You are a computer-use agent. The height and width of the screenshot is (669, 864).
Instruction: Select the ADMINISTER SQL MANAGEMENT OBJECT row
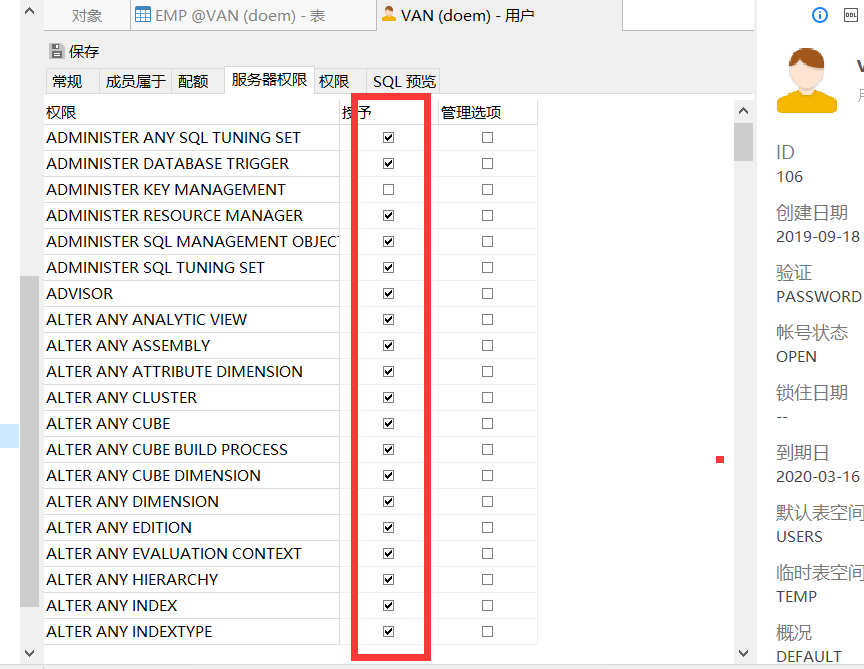tap(191, 241)
